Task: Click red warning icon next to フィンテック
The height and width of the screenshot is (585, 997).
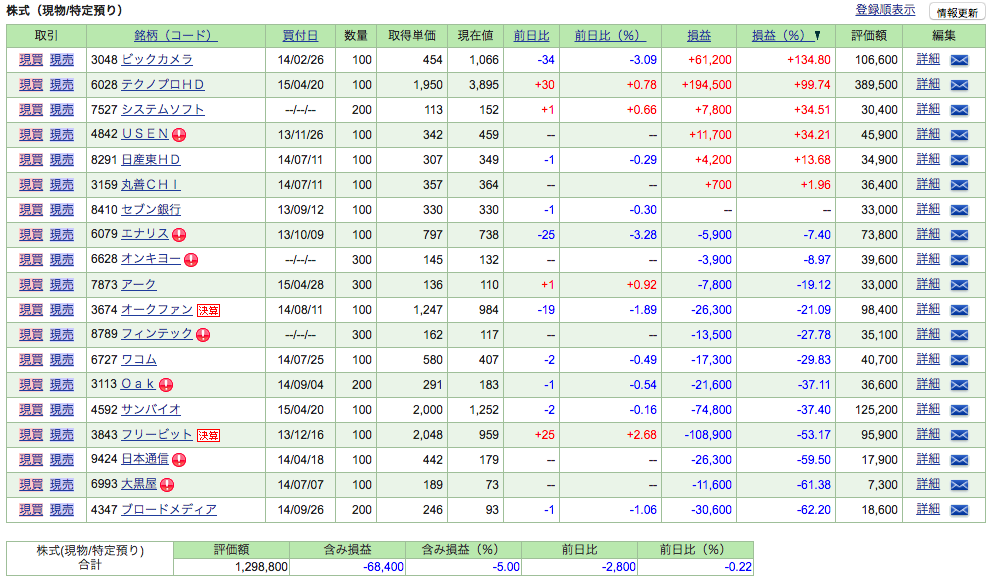Action: [x=203, y=334]
